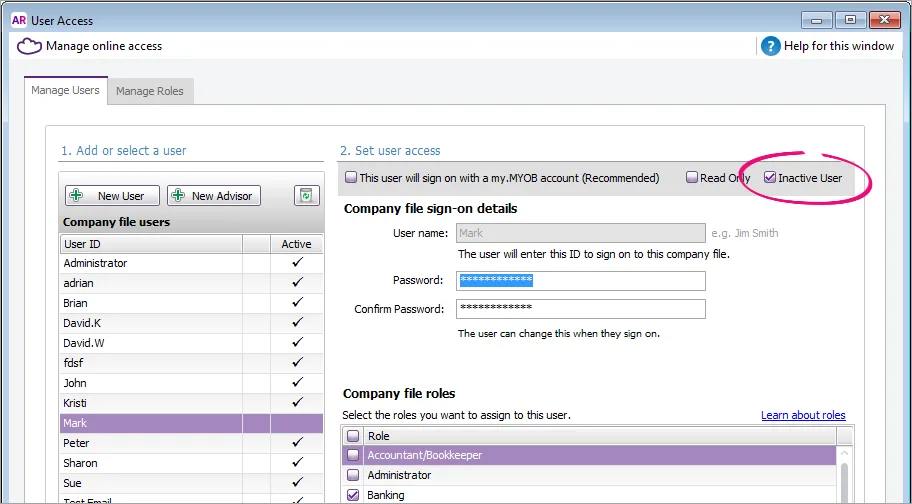Open Help for this window icon
Screen dimensions: 912x504
[x=771, y=46]
